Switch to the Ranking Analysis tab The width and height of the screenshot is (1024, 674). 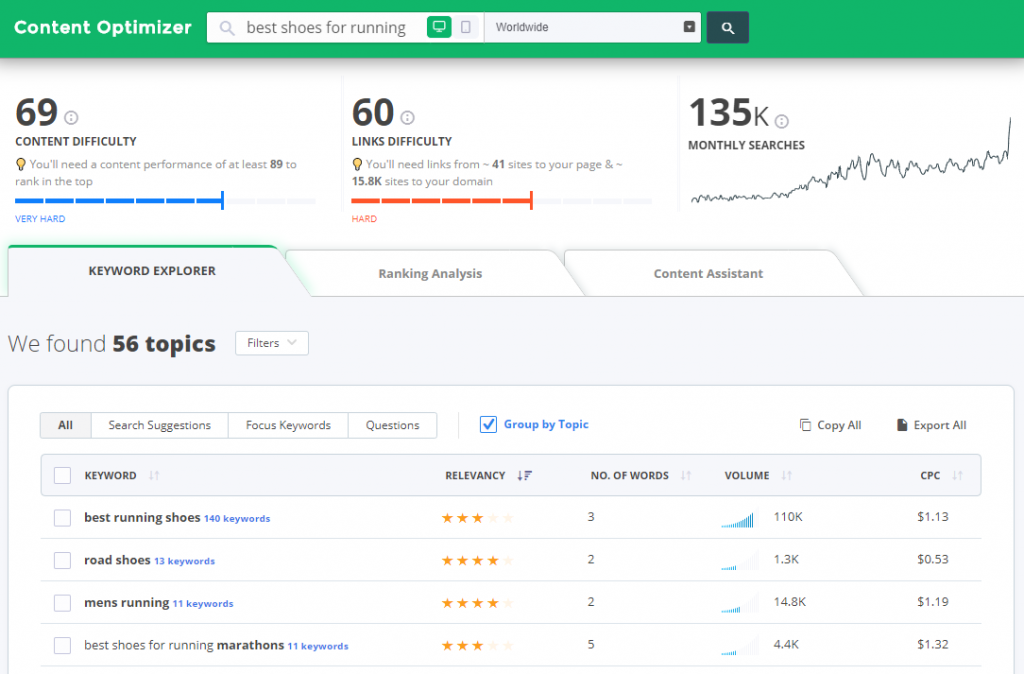[430, 274]
